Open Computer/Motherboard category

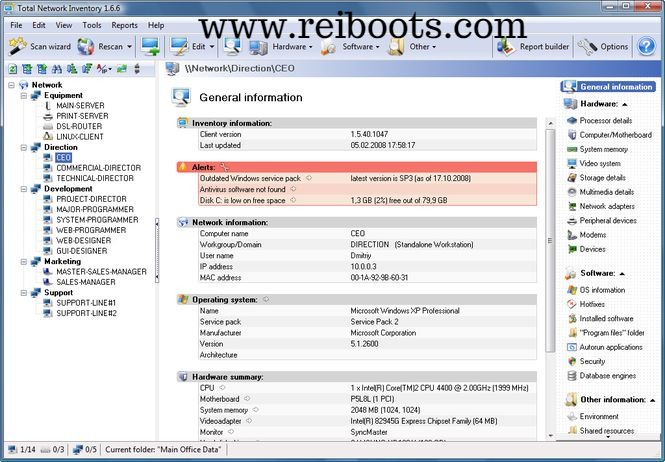click(x=616, y=135)
